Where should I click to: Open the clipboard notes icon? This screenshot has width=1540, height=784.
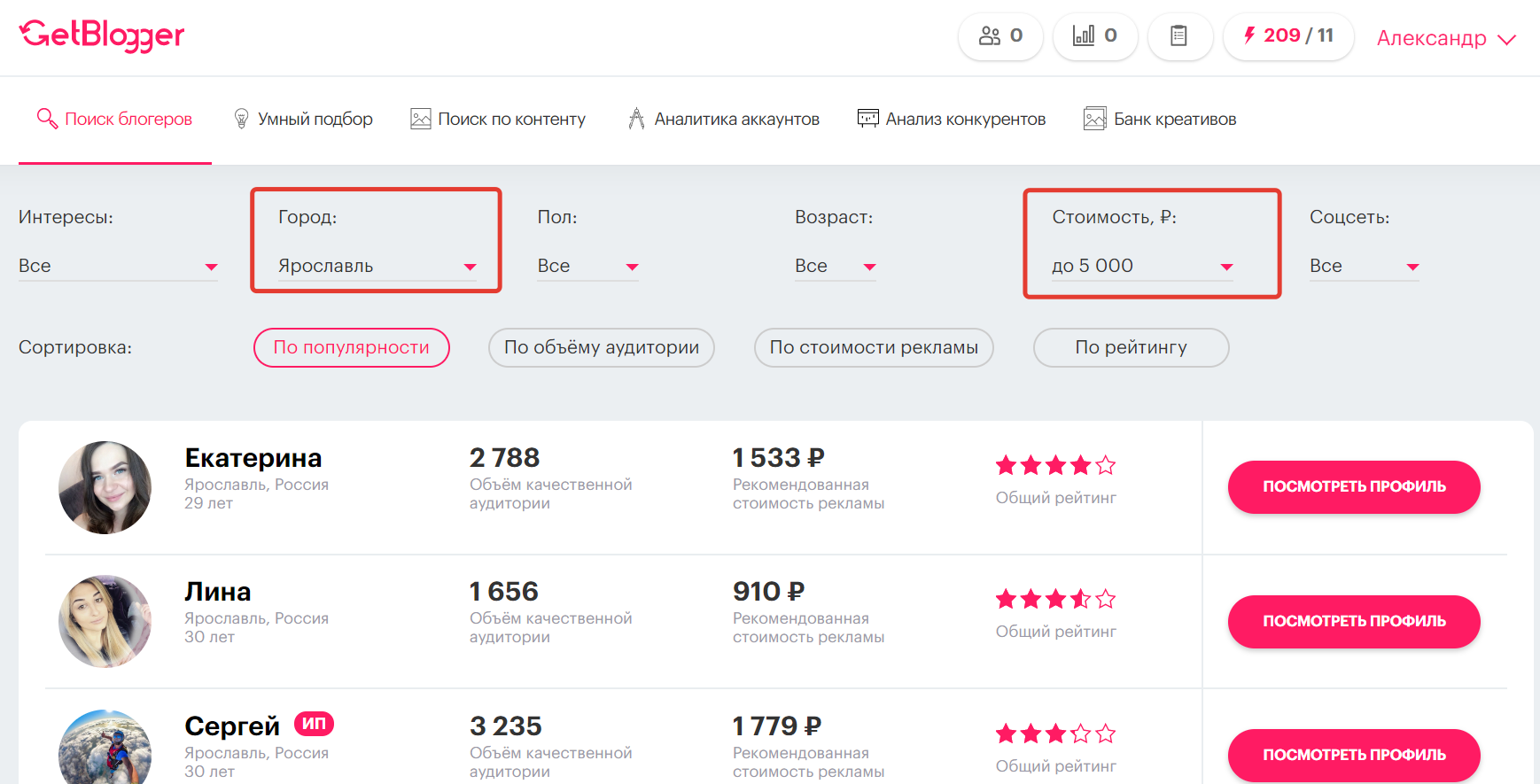tap(1179, 36)
